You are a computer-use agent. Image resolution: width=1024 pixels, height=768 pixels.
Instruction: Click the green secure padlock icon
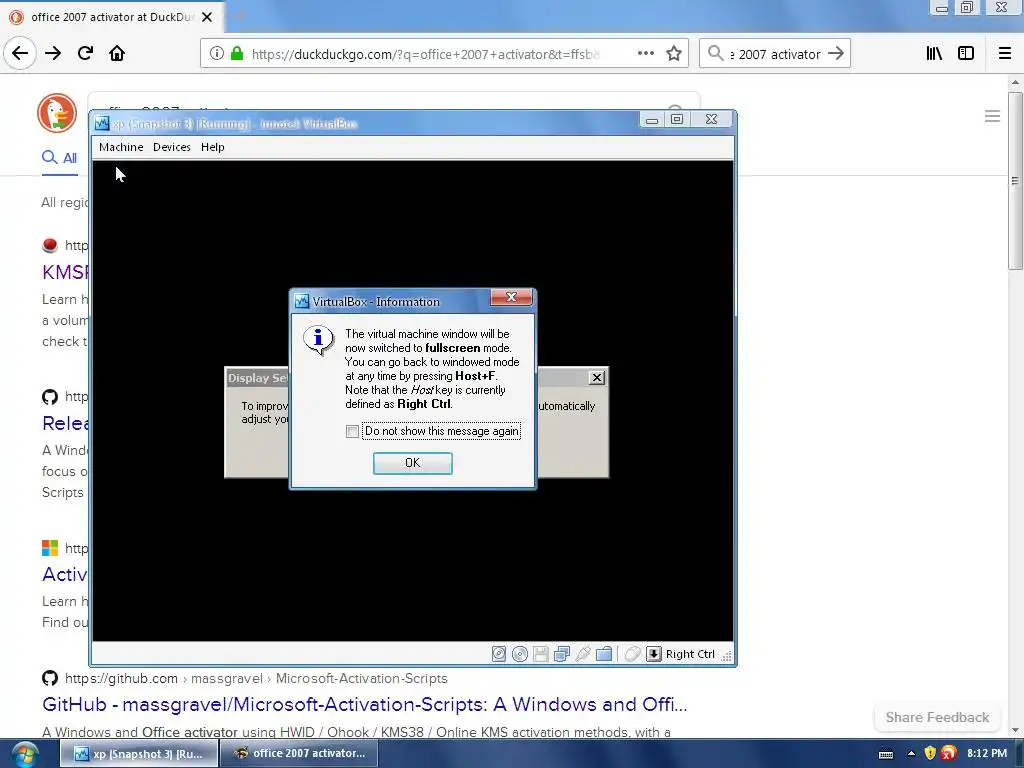pyautogui.click(x=237, y=54)
